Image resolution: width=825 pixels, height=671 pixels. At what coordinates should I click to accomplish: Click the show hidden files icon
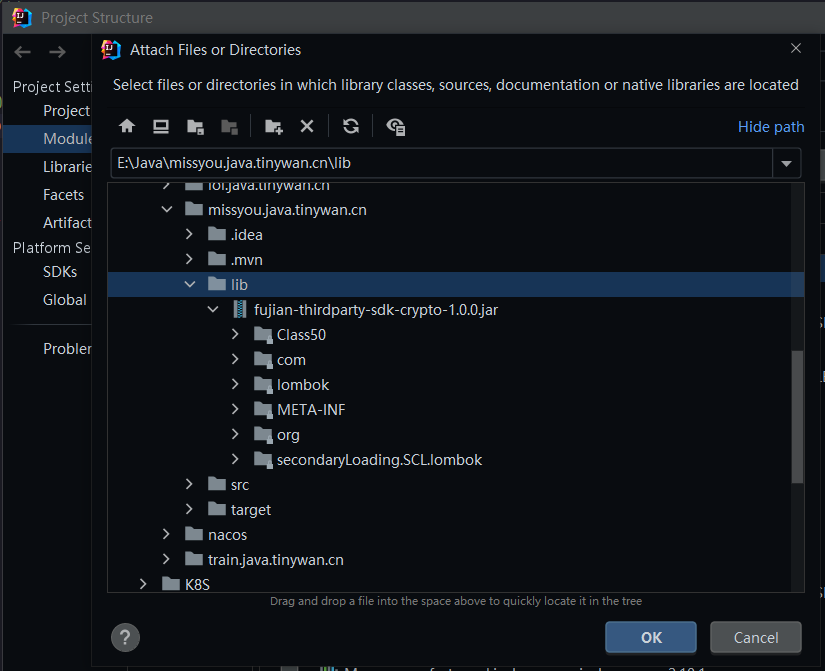pyautogui.click(x=394, y=126)
